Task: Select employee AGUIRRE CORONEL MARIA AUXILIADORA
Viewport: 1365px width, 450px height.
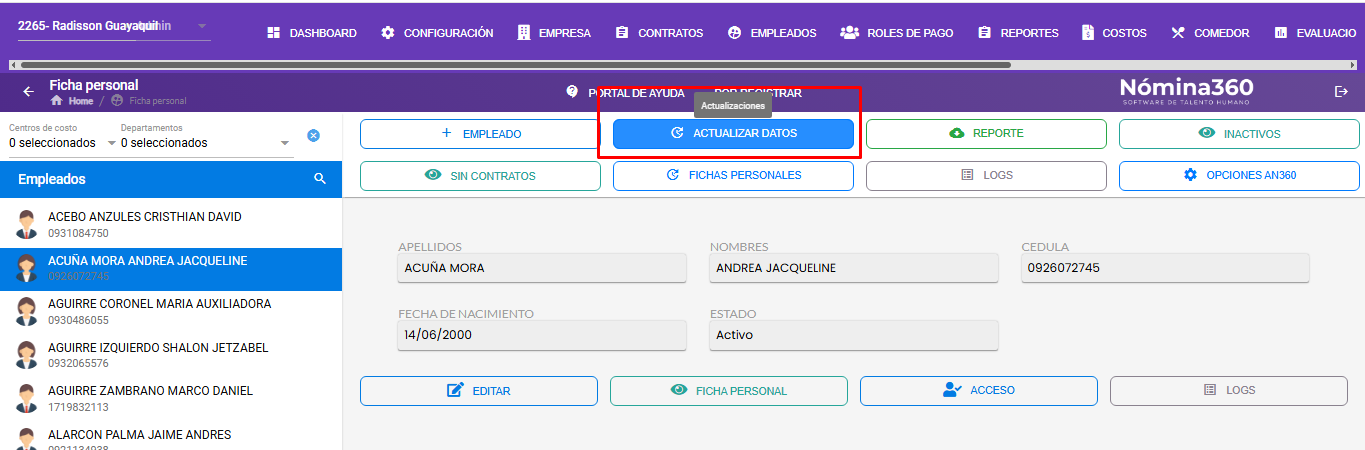Action: pyautogui.click(x=171, y=312)
